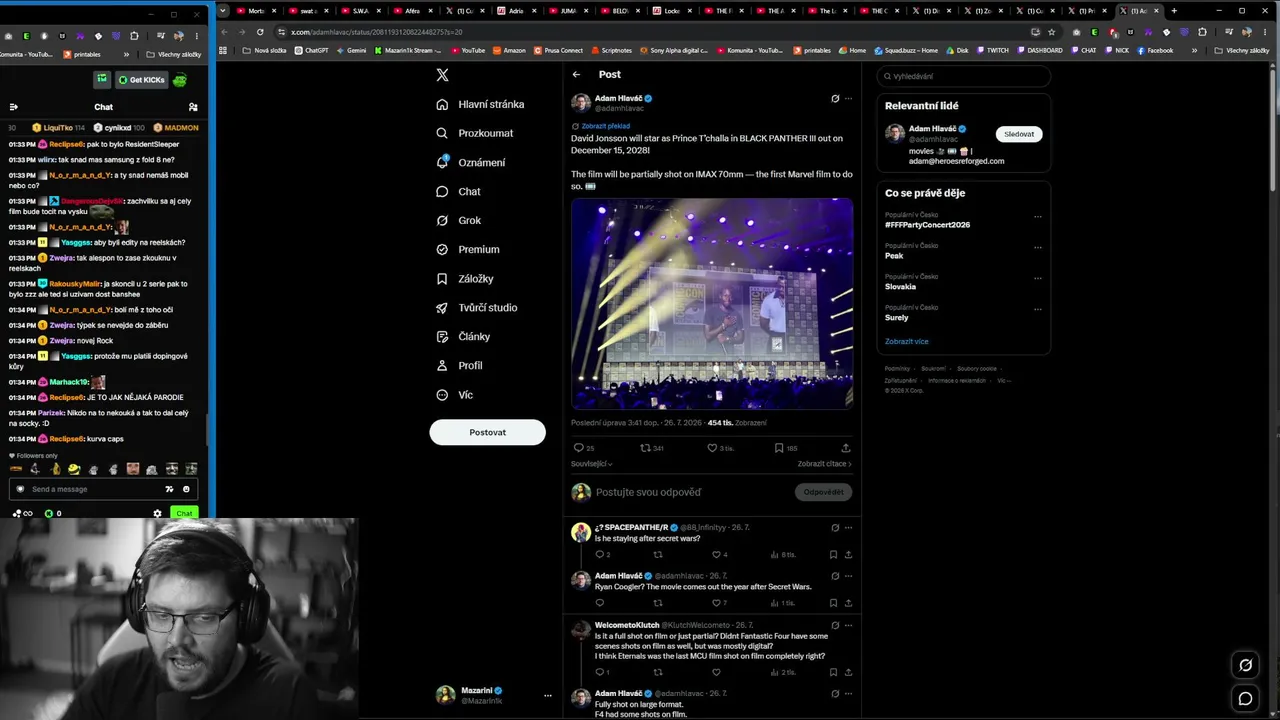Viewport: 1280px width, 720px height.
Task: Reload the page in the browser
Action: tap(260, 32)
